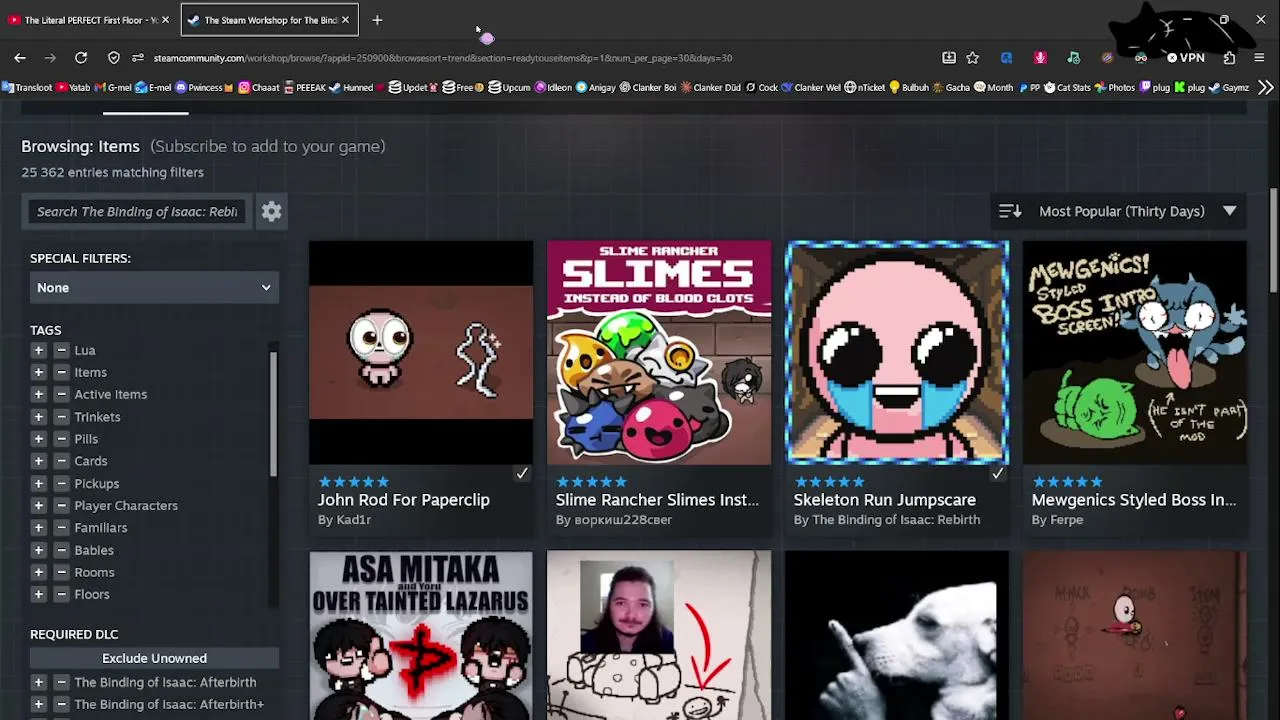Open the Bulbuh lightbulb bookmark

909,88
